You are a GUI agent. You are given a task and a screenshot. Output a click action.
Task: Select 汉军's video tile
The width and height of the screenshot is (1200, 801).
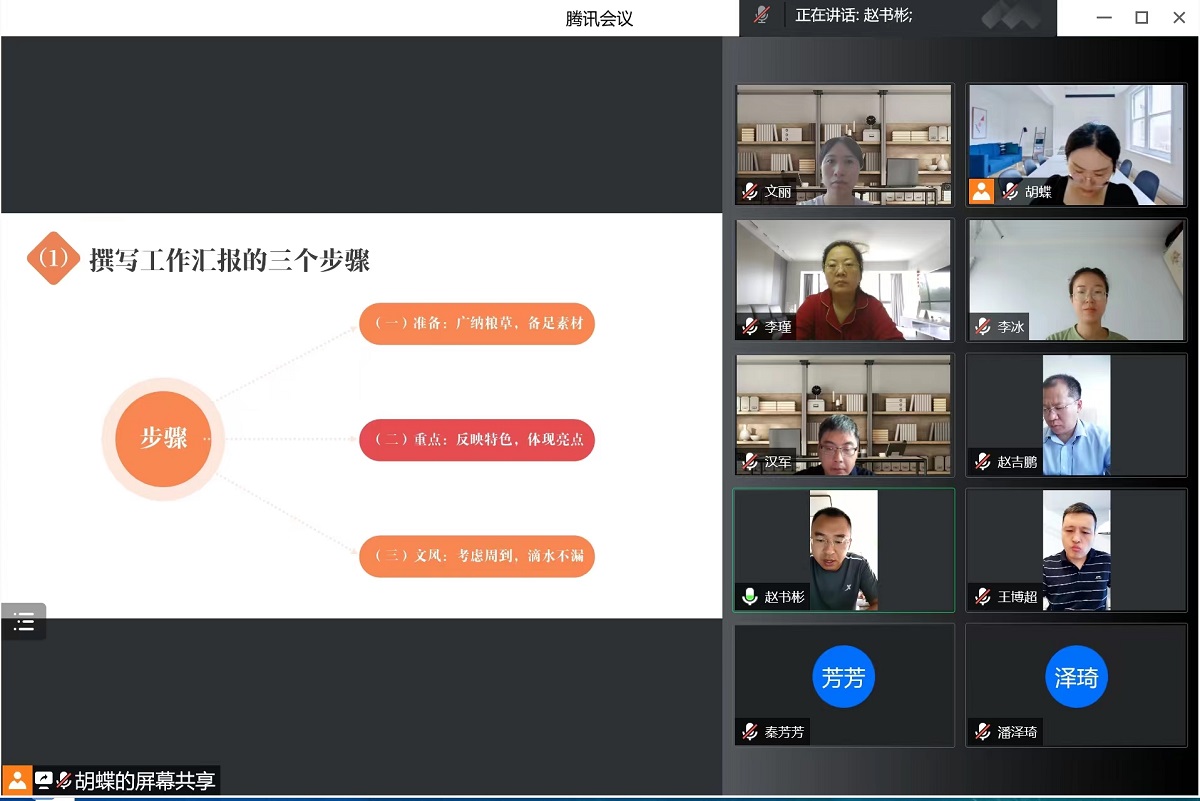click(844, 414)
